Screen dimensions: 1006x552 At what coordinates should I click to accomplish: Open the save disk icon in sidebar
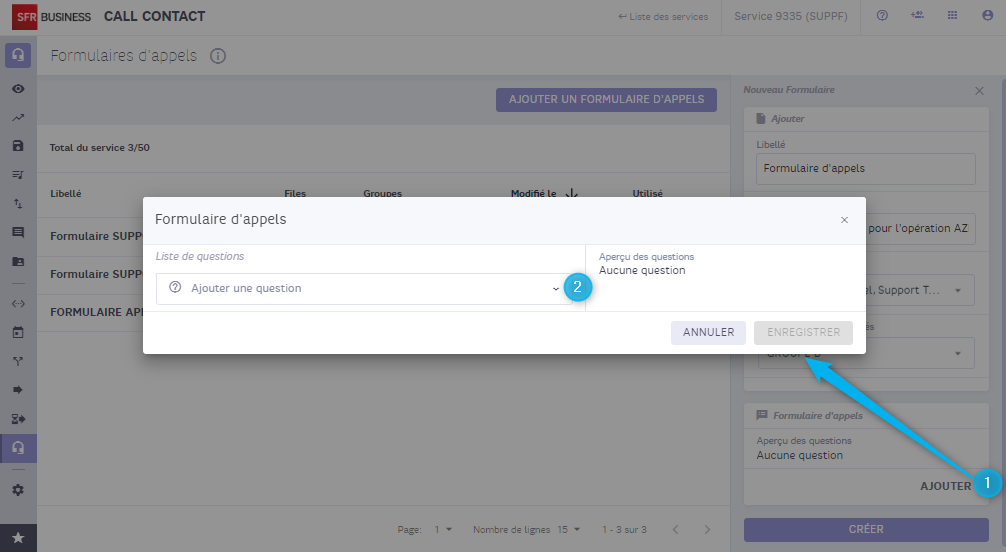tap(18, 146)
